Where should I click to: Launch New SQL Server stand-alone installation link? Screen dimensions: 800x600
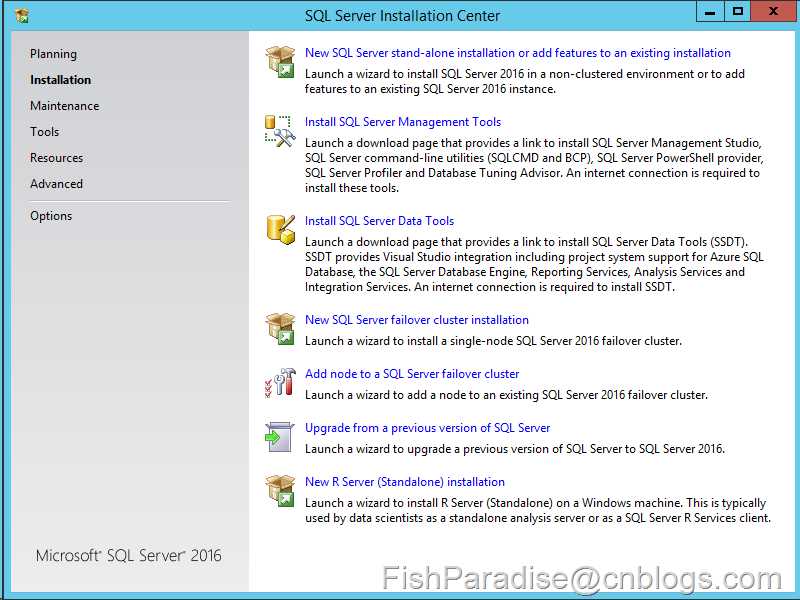pos(518,53)
